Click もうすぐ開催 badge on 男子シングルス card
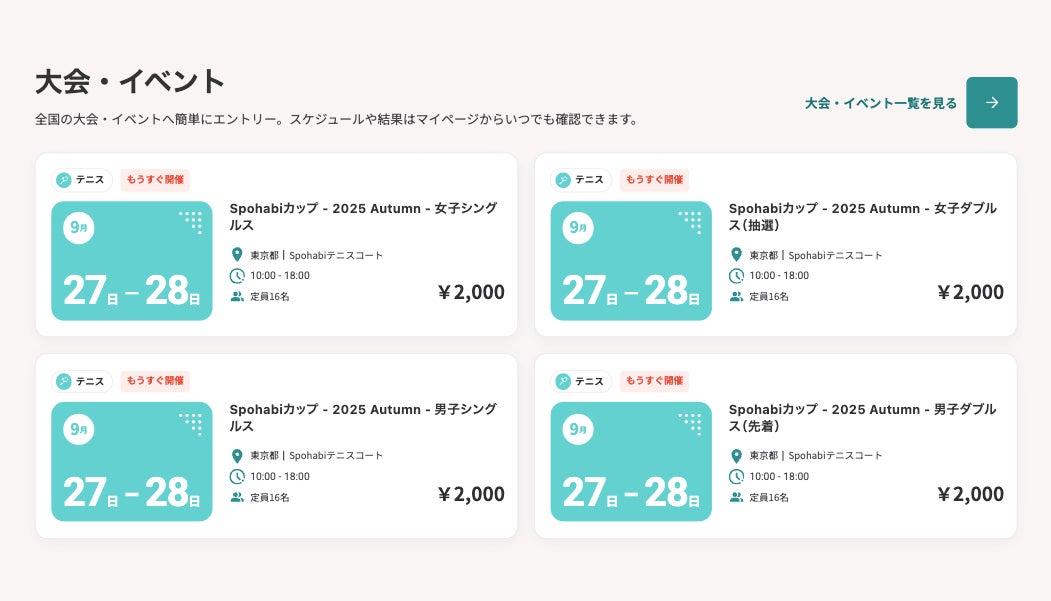The width and height of the screenshot is (1051, 601). (155, 381)
